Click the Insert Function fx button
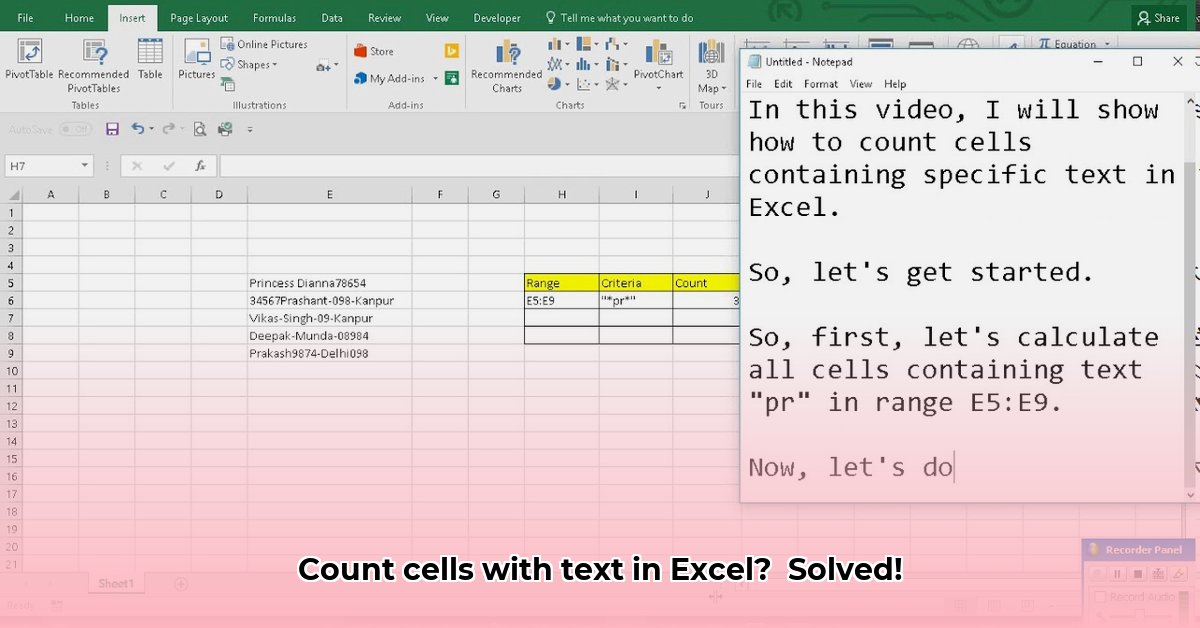Image resolution: width=1200 pixels, height=628 pixels. [x=200, y=166]
